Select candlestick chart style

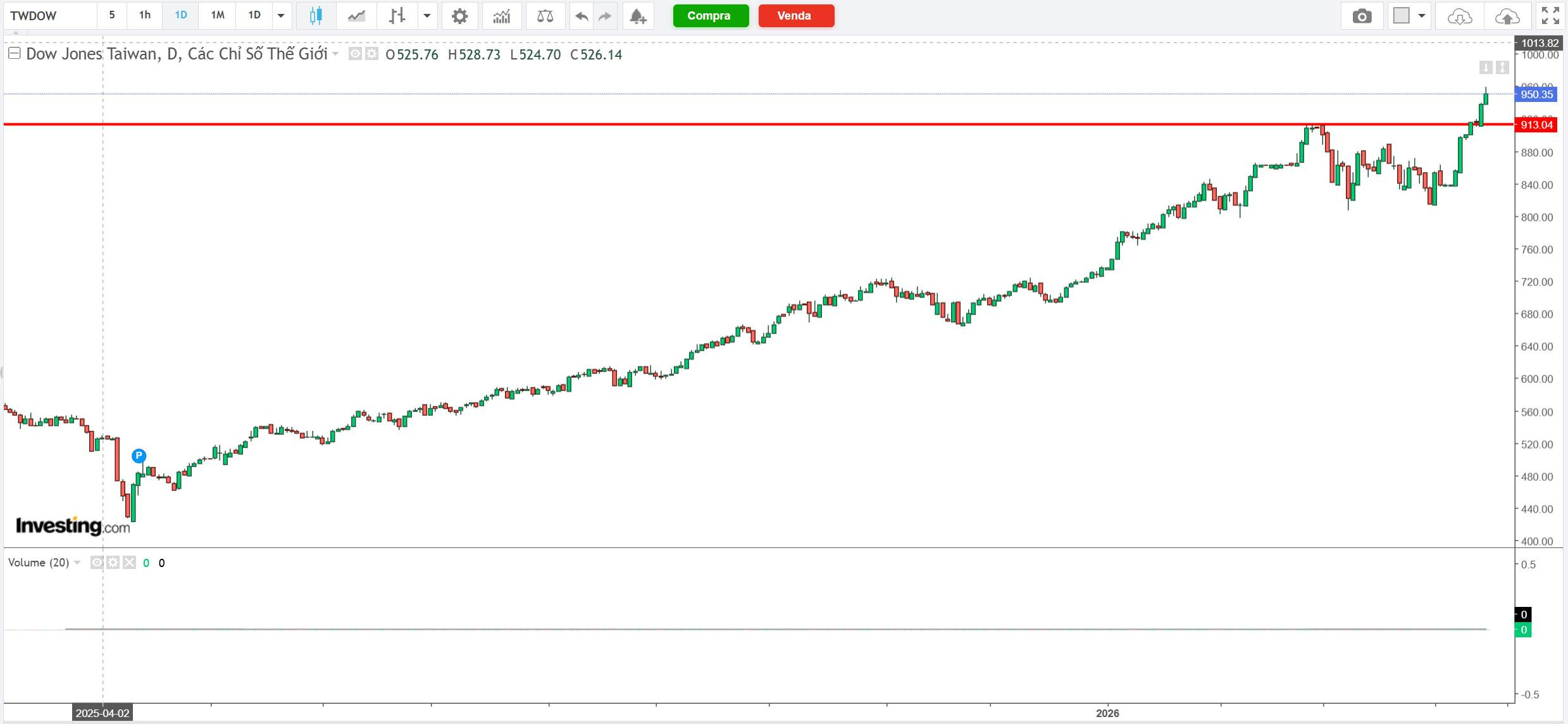click(x=316, y=16)
